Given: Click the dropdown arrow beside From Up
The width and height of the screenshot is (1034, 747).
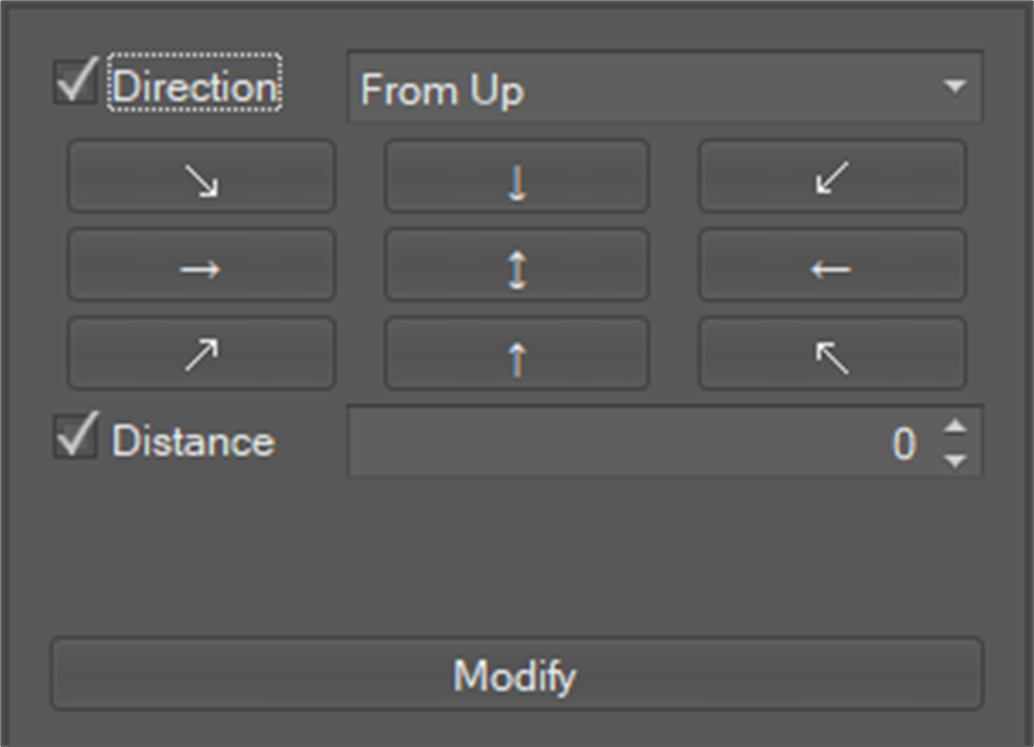Looking at the screenshot, I should click(955, 87).
